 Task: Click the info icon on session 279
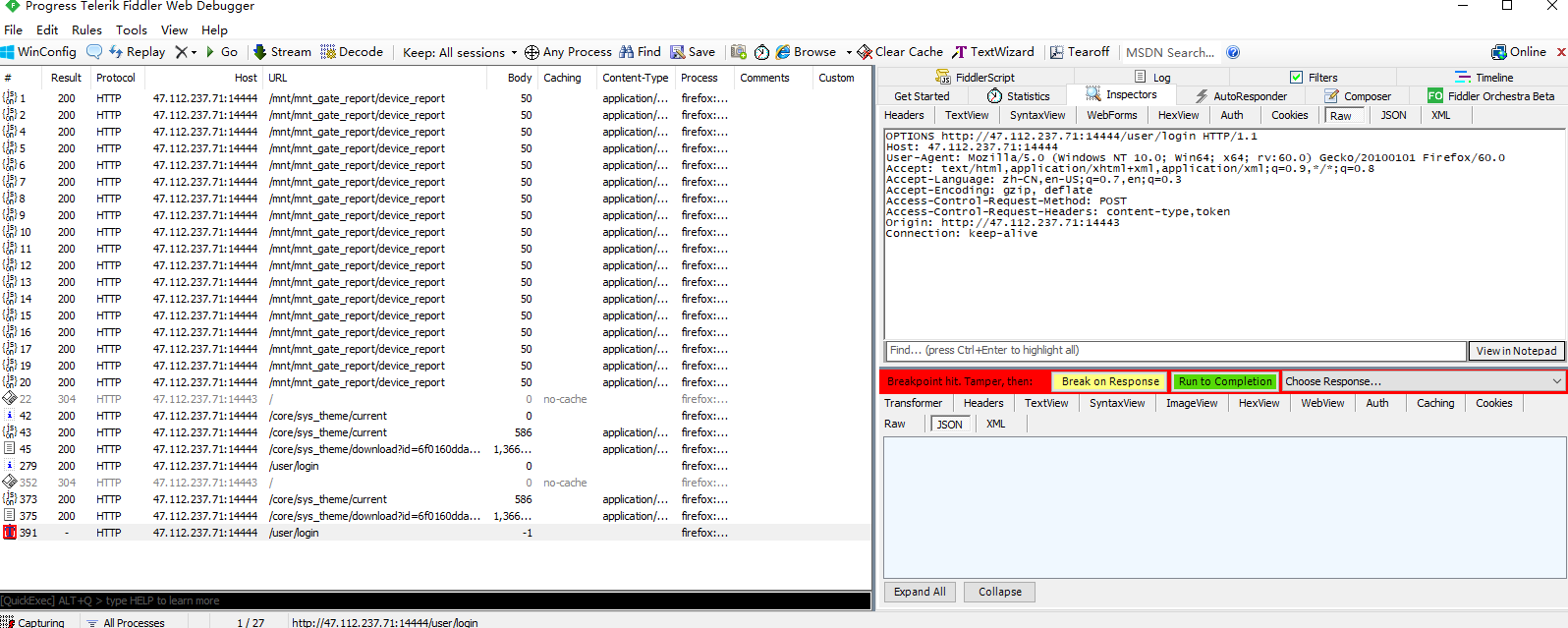click(x=10, y=466)
